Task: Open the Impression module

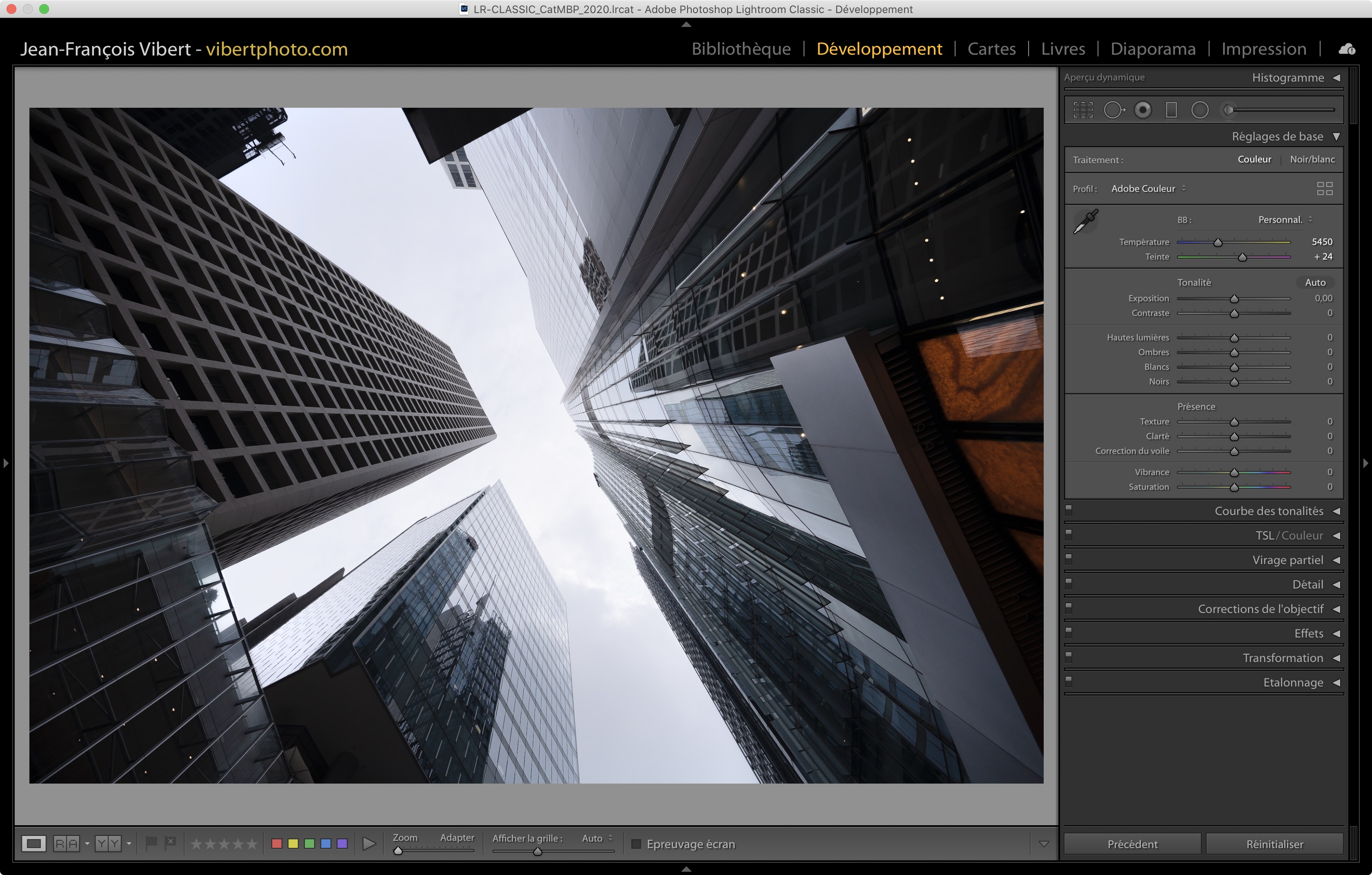Action: (x=1263, y=49)
